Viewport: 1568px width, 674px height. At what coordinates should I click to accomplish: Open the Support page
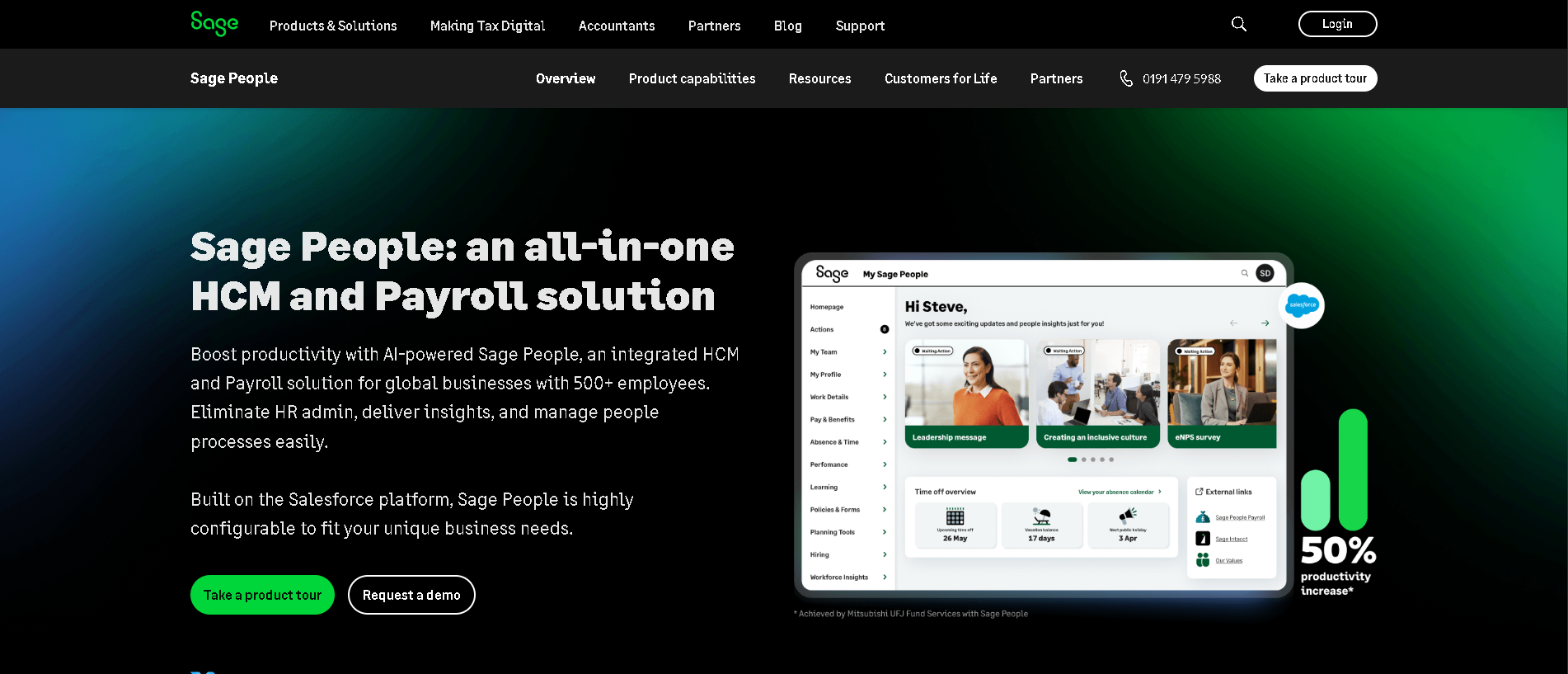(860, 26)
